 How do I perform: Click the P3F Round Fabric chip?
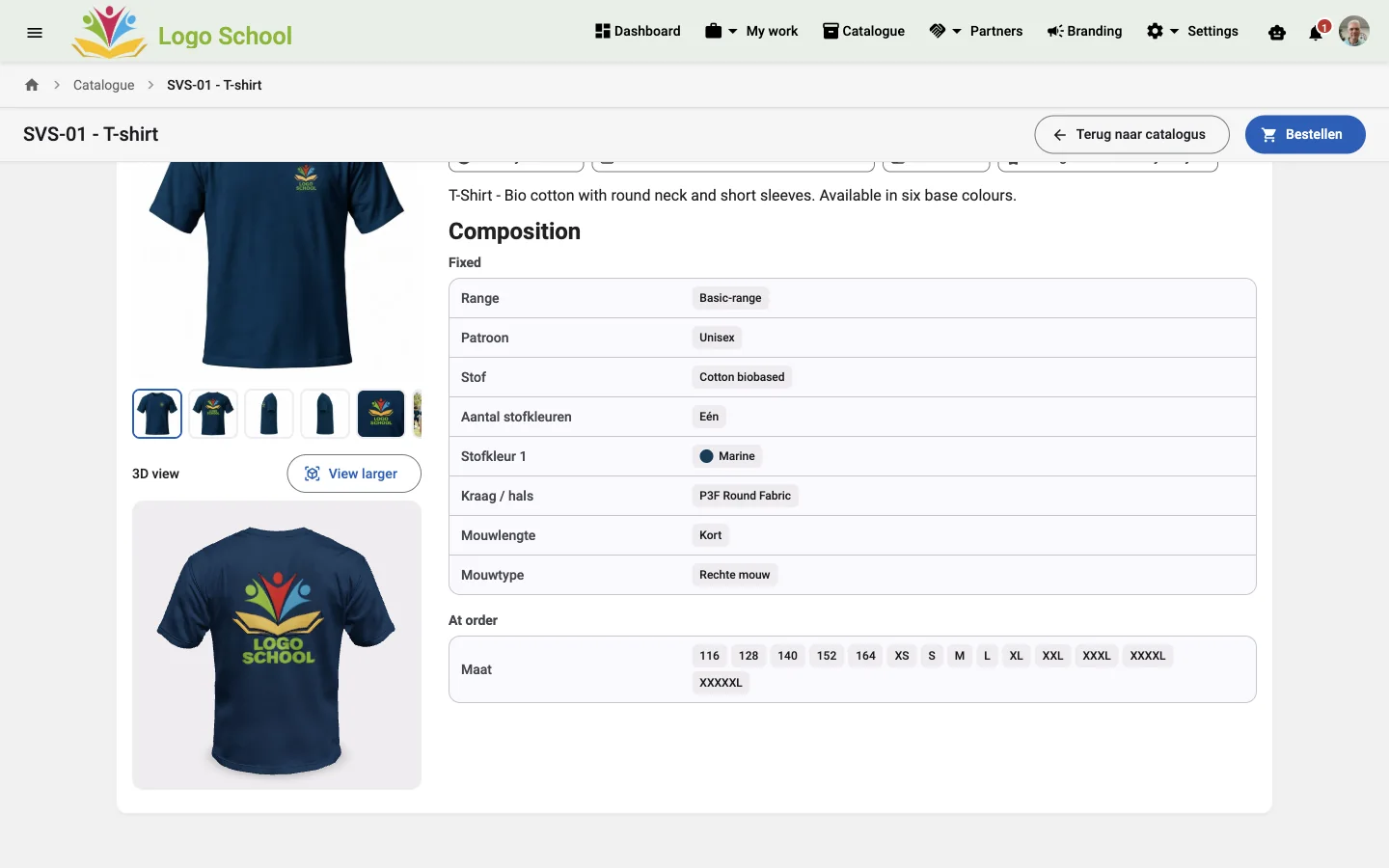point(745,496)
